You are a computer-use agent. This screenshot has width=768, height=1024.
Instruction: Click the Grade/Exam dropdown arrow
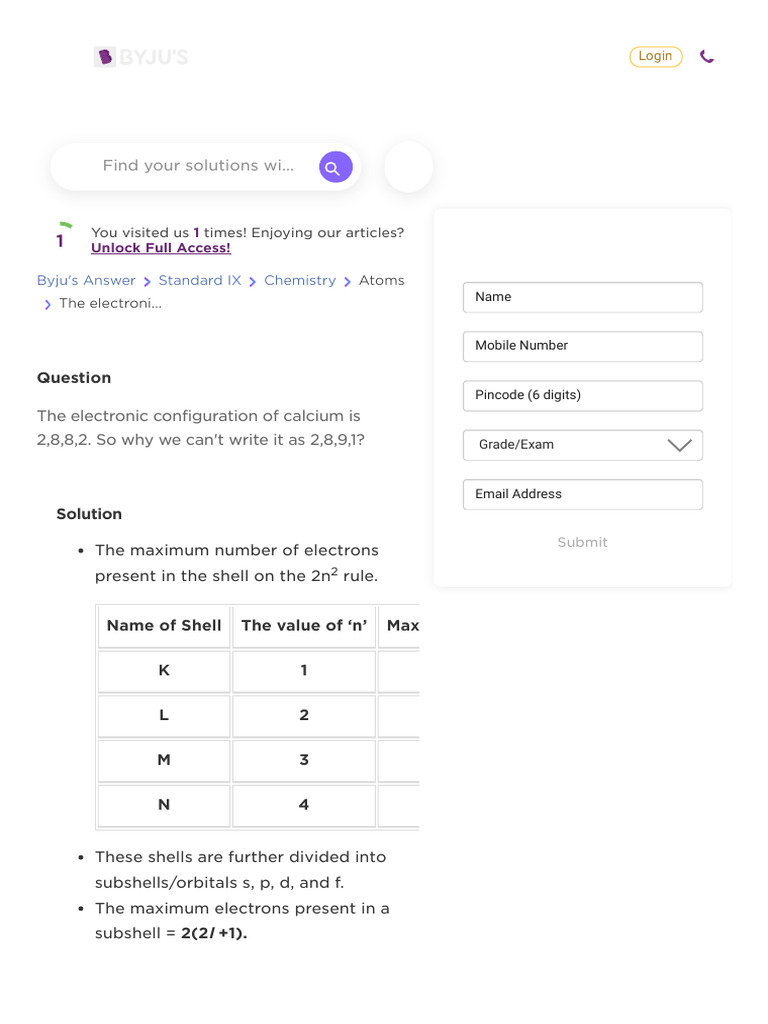[x=679, y=446]
